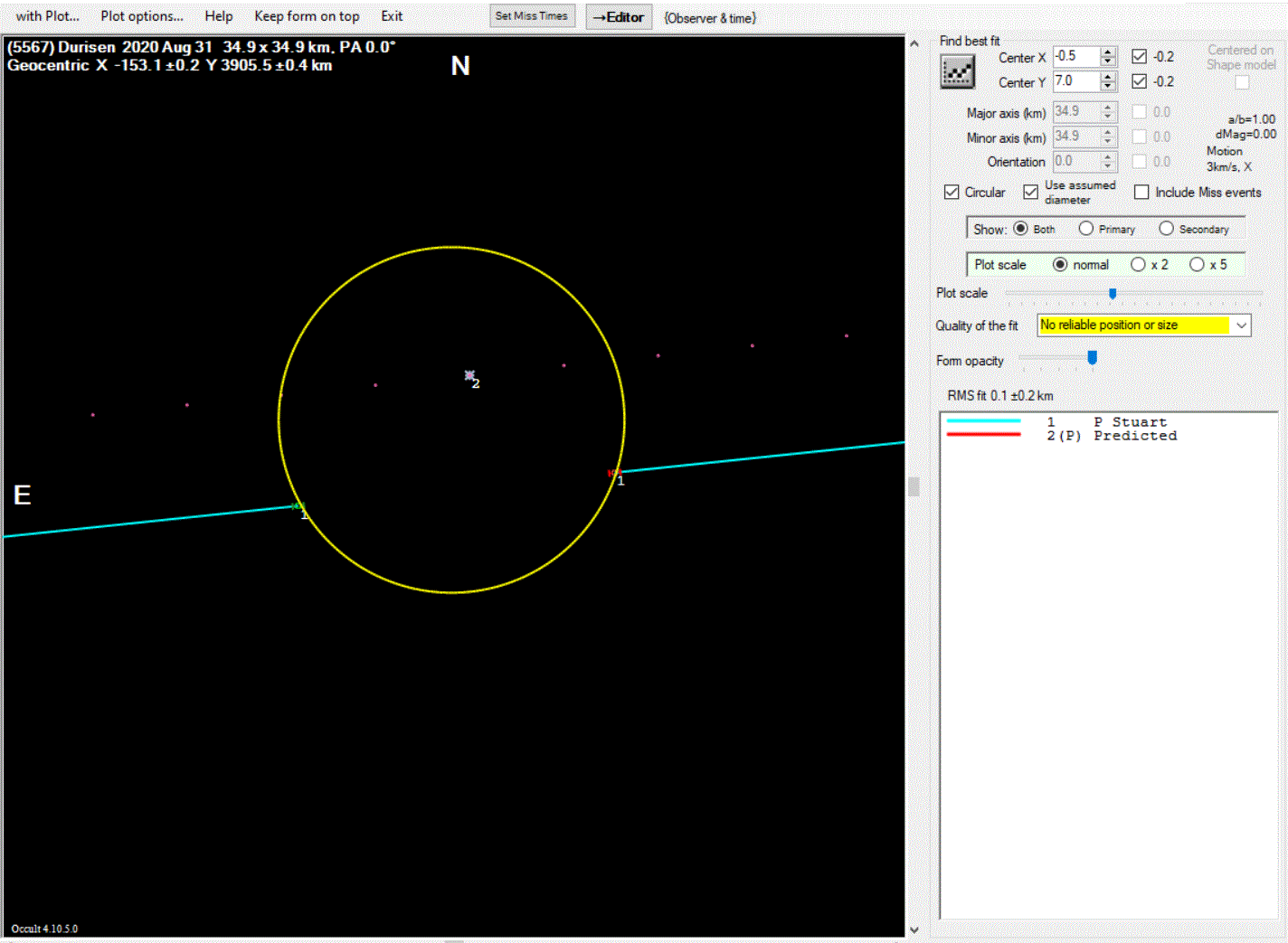
Task: Click the Minor axis (km) value field
Action: click(1075, 137)
